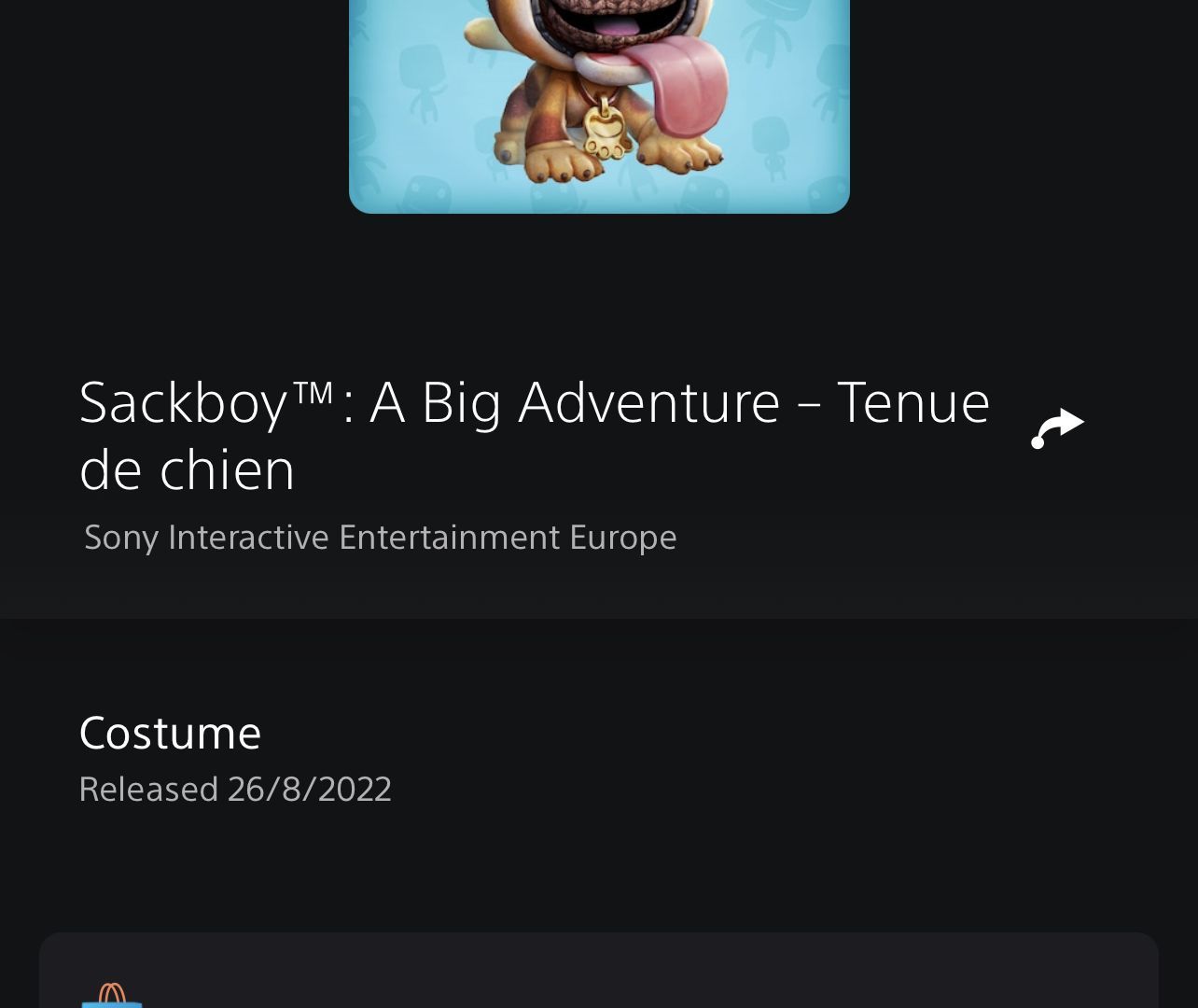
Task: Open the purchase card at the bottom
Action: point(599,970)
